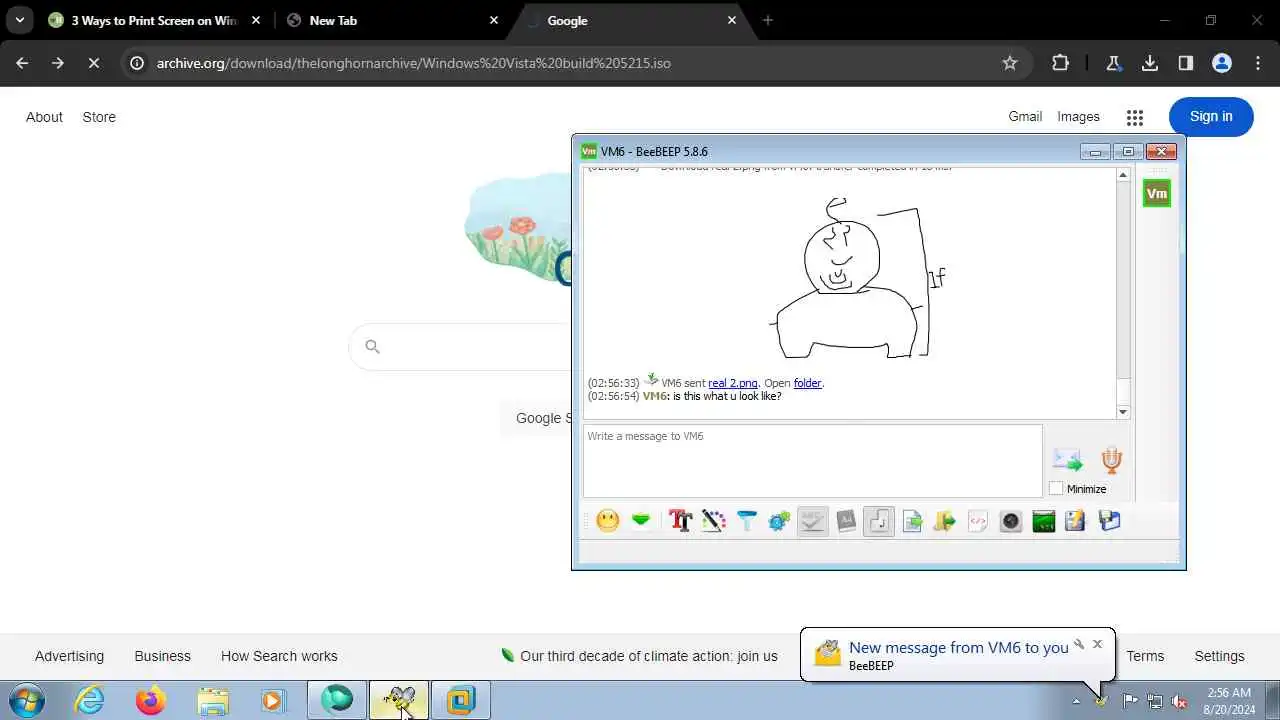Click the code snippet tag icon
This screenshot has height=720, width=1280.
pyautogui.click(x=978, y=520)
